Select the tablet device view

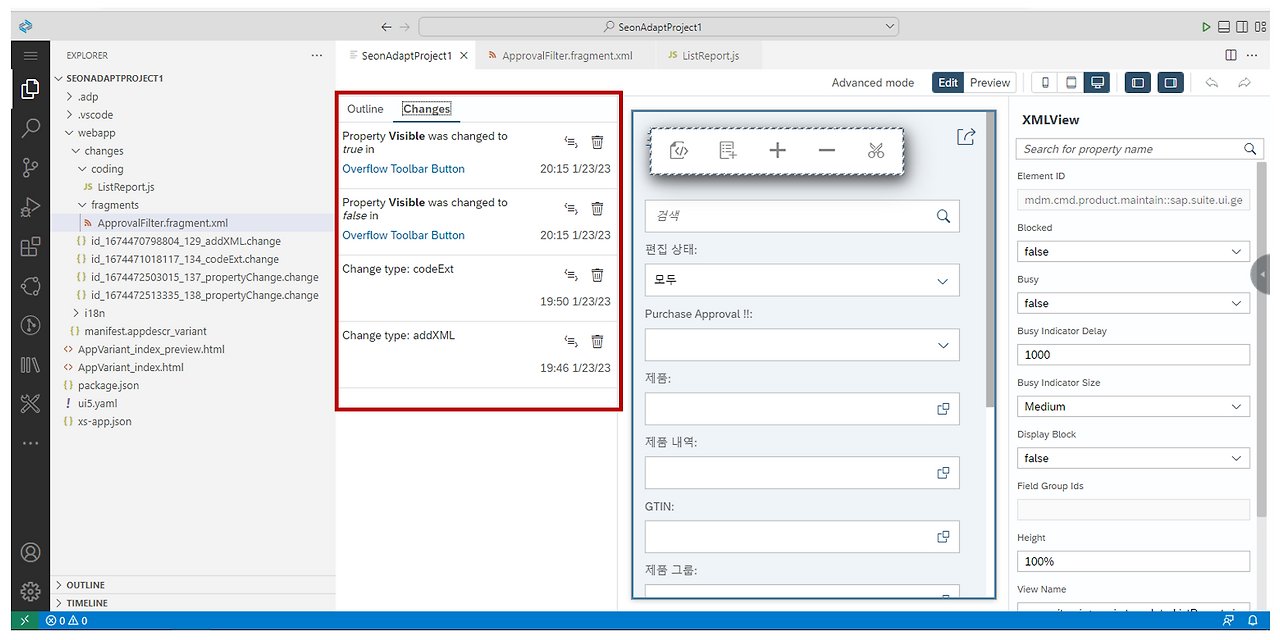click(1072, 83)
